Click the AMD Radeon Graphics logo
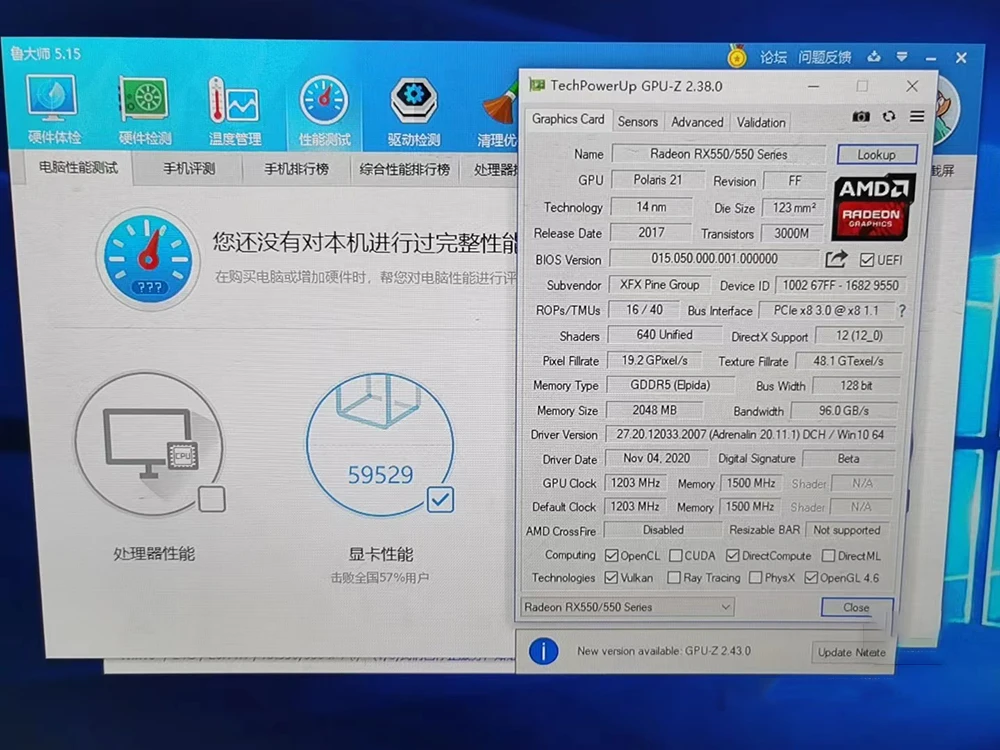The height and width of the screenshot is (750, 1000). (x=872, y=207)
